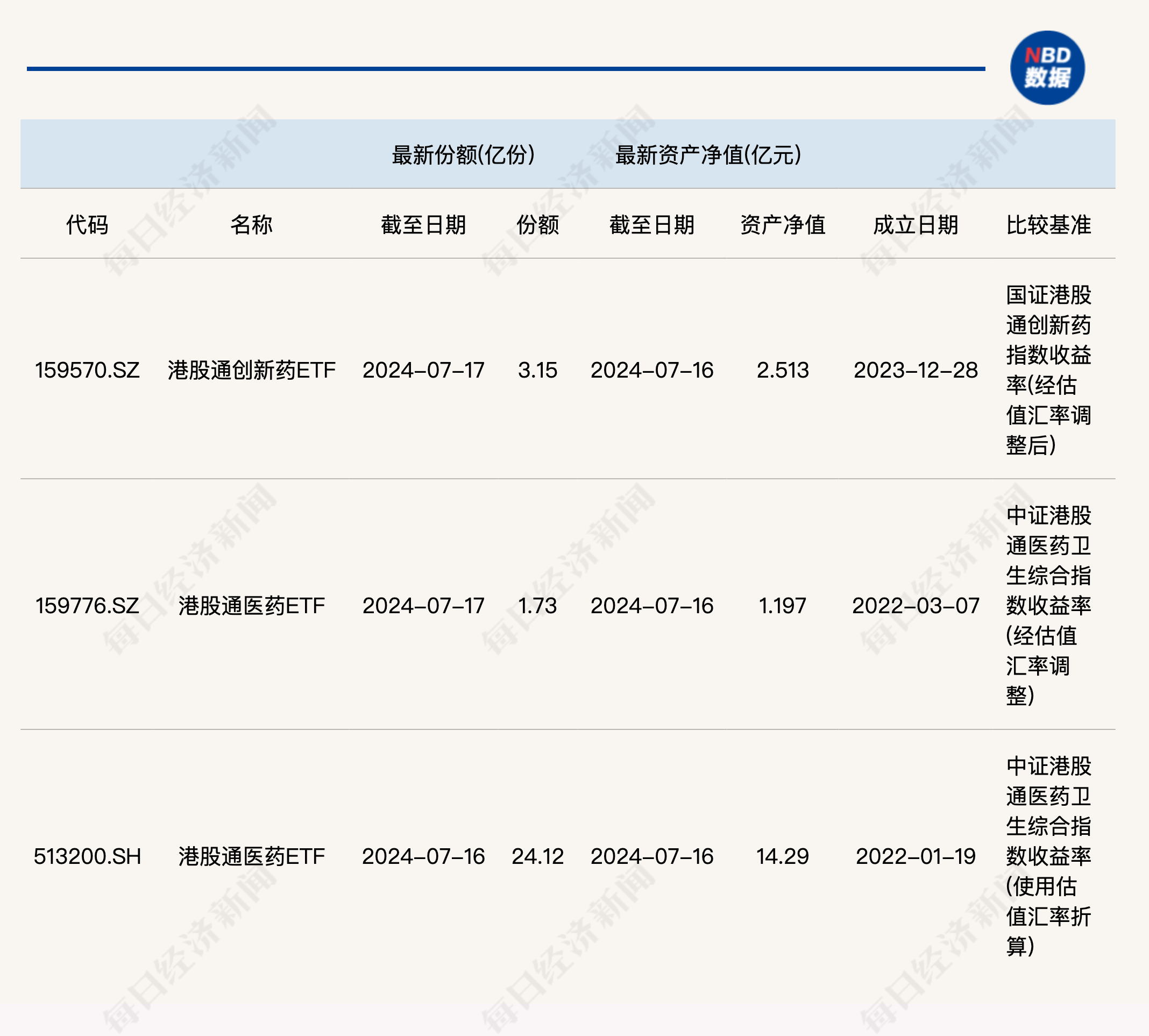The width and height of the screenshot is (1149, 1036).
Task: Select the 最新资产净值(亿元) header group
Action: [708, 155]
